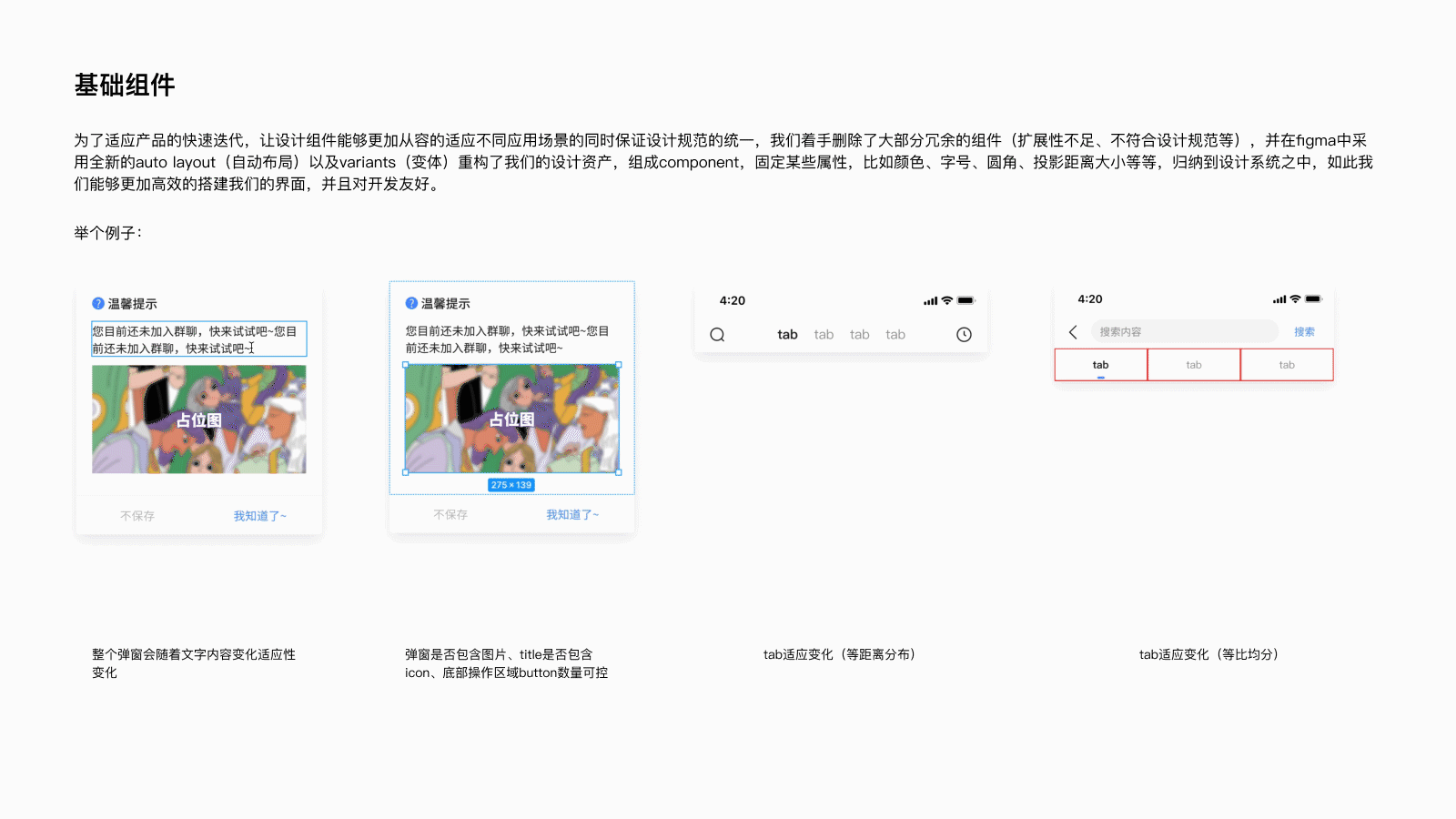
Task: Click the 275 × 139 size label
Action: (511, 485)
